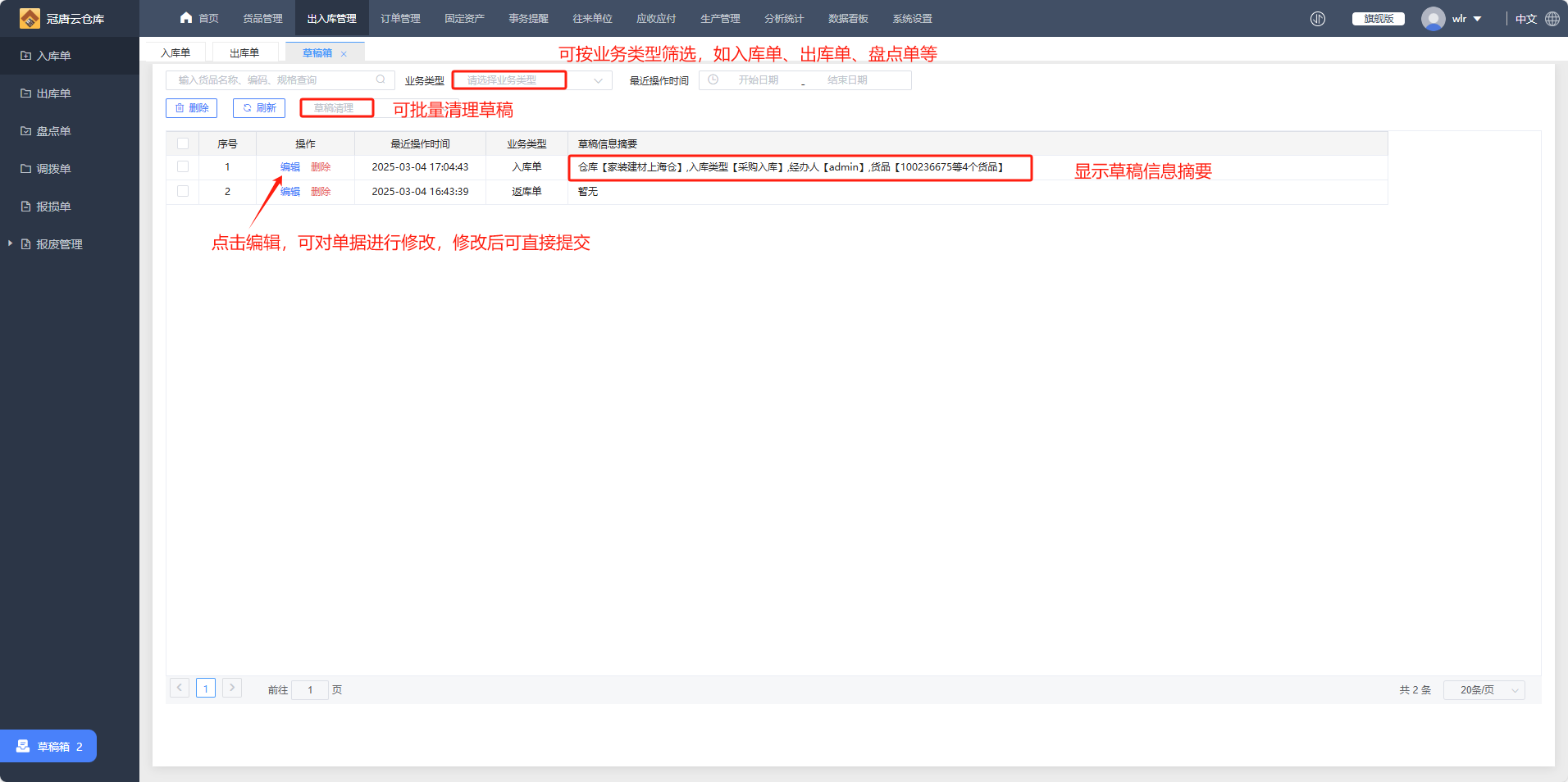Screen dimensions: 1568x782
Task: Click the circular stats icon in header
Action: pos(1318,18)
